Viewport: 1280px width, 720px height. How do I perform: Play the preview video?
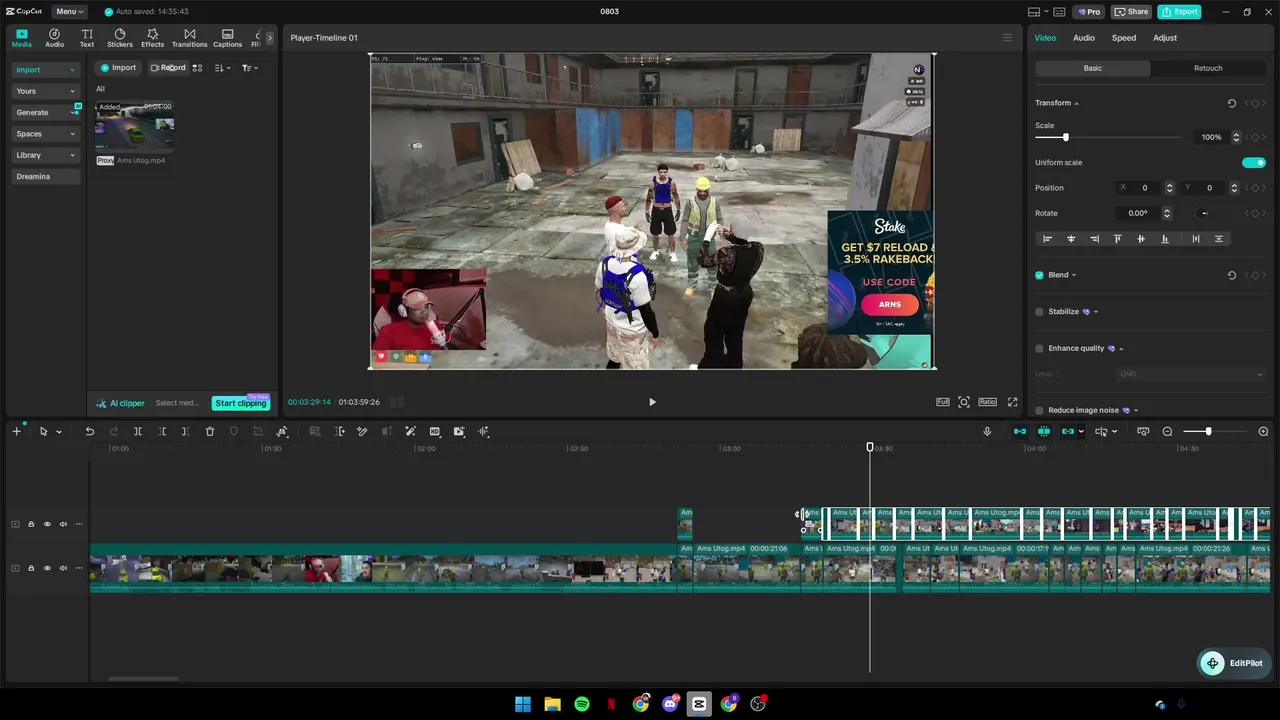[x=652, y=402]
